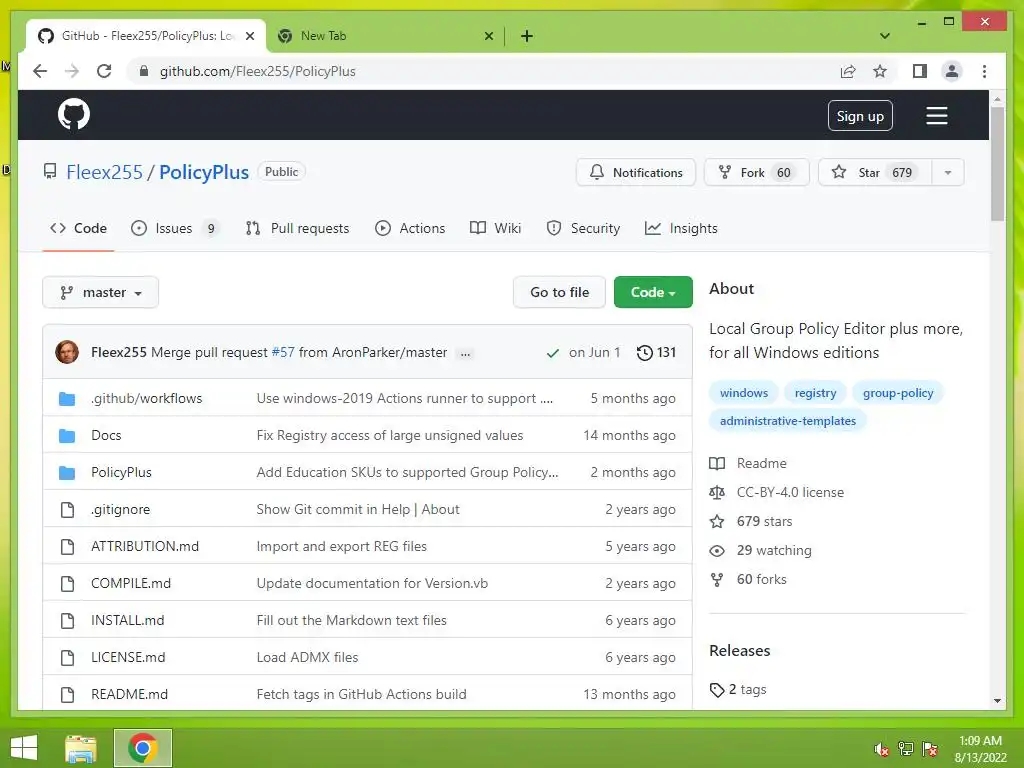1024x768 pixels.
Task: Open the Code tab
Action: (x=78, y=228)
